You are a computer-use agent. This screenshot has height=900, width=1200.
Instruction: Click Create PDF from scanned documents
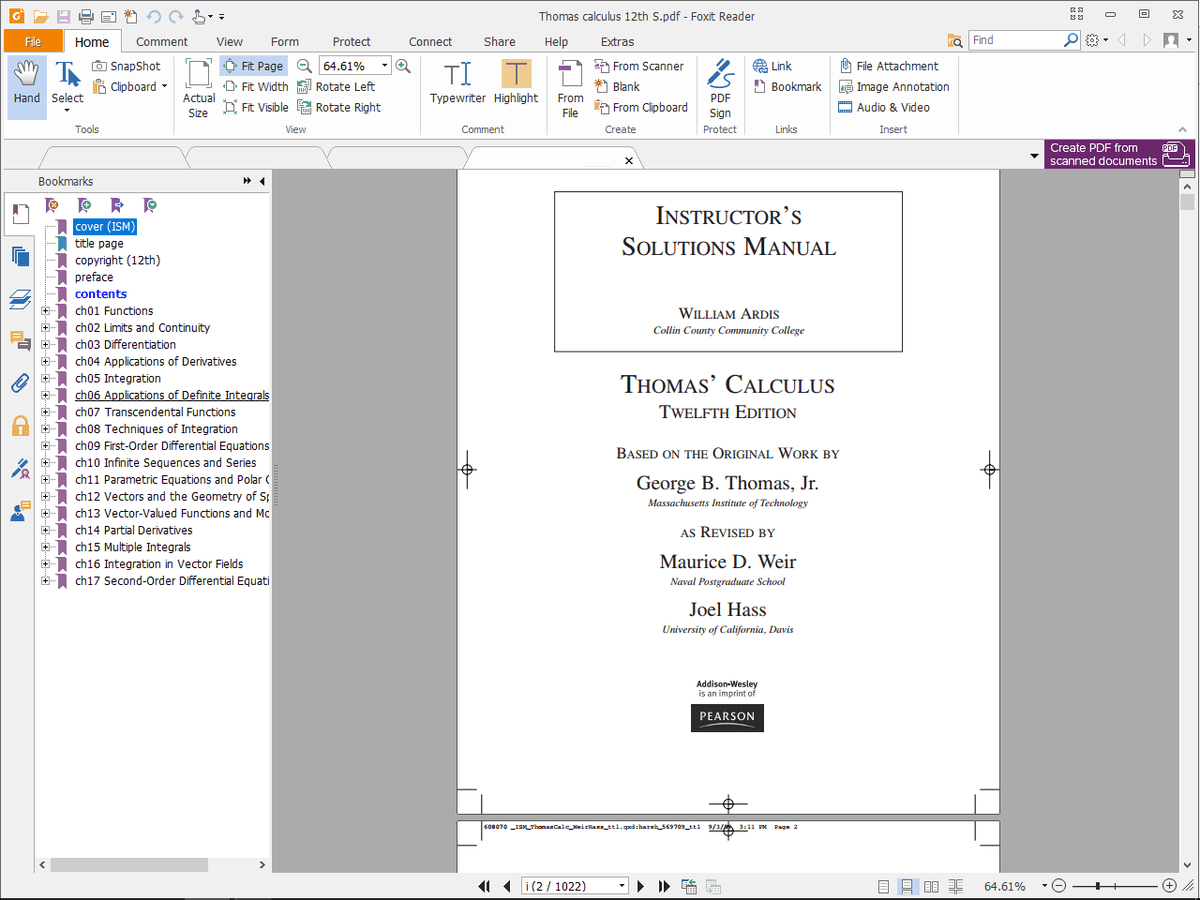(x=1117, y=154)
